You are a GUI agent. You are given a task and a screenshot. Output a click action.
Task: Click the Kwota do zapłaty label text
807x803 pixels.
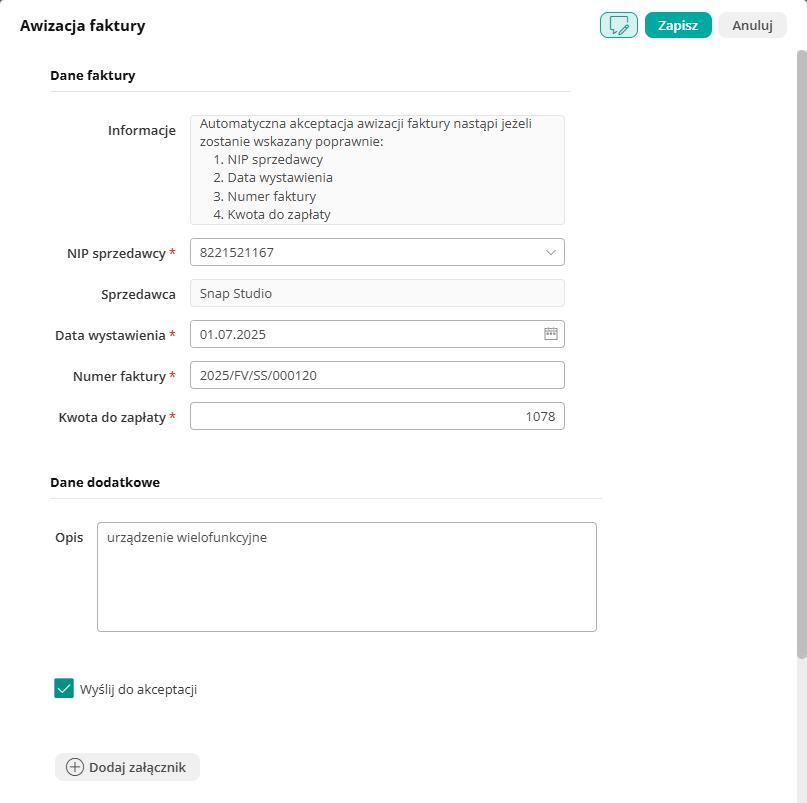[112, 417]
